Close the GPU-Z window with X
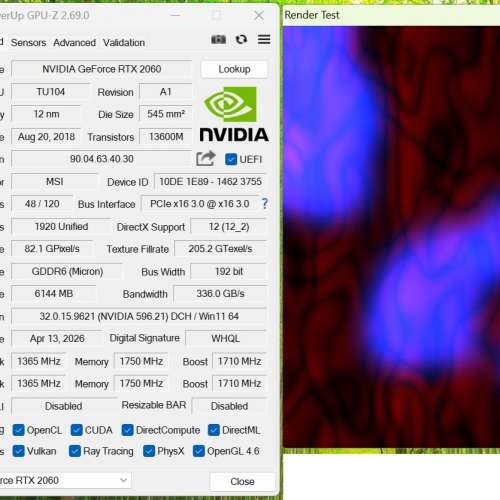This screenshot has width=500, height=500. 259,15
